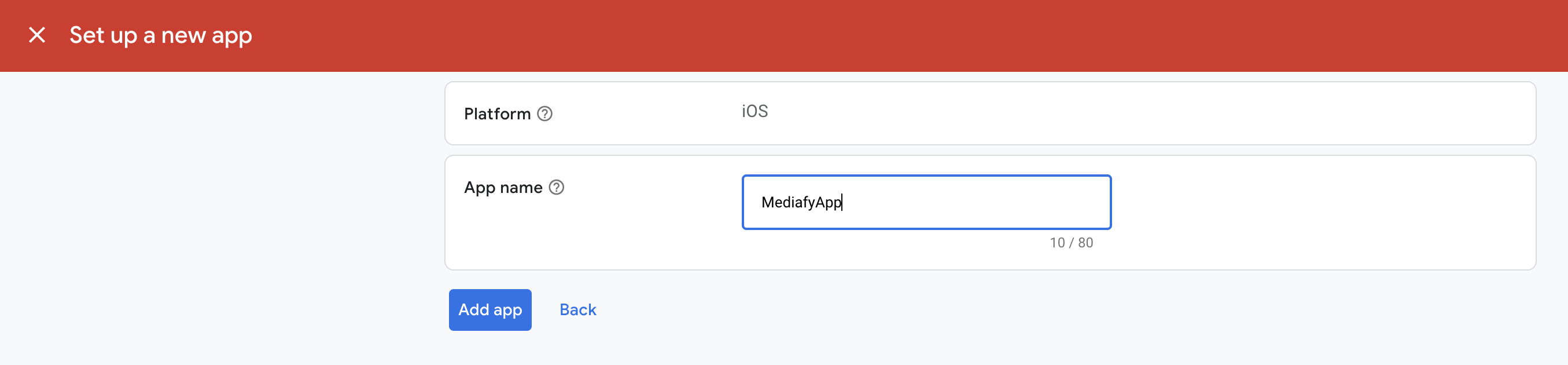Viewport: 1568px width, 365px height.
Task: Click the "Set up a new app" title
Action: [161, 35]
